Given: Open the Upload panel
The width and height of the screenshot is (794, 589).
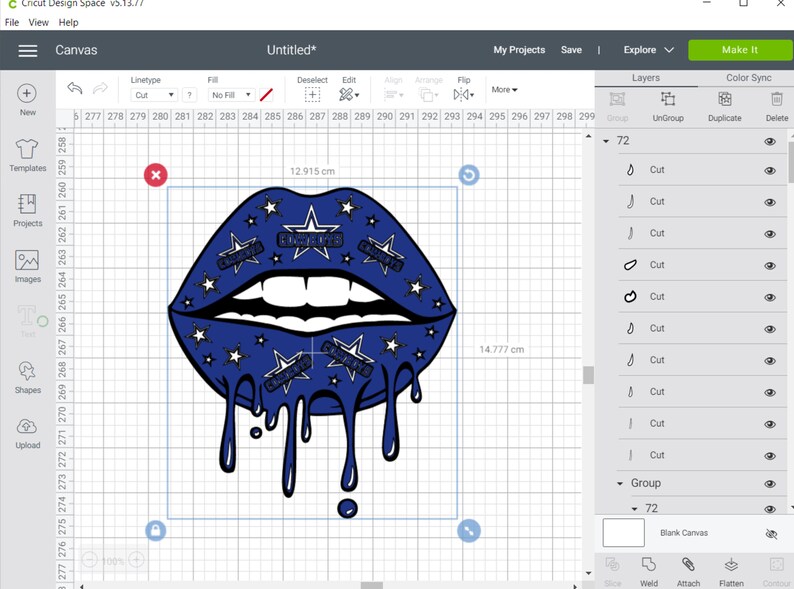Looking at the screenshot, I should click(x=27, y=433).
